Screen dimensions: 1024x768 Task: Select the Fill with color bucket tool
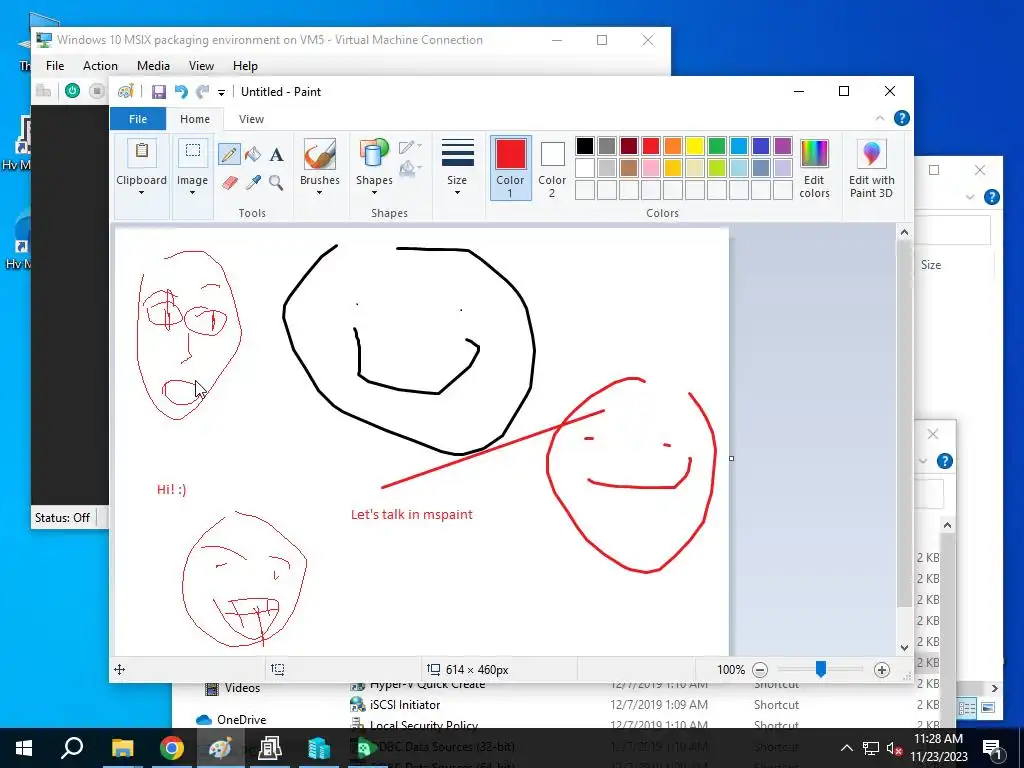point(253,155)
